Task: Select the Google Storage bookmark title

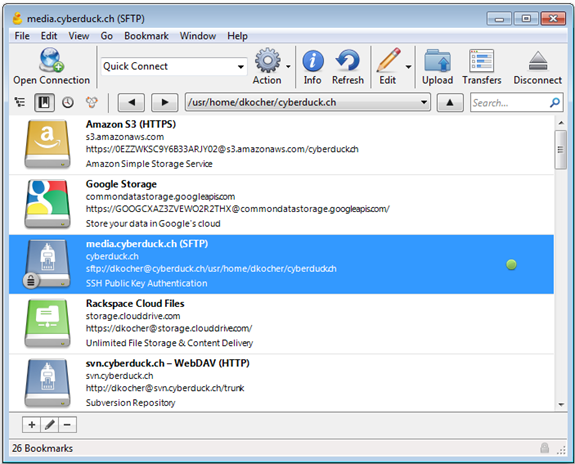Action: (x=121, y=184)
